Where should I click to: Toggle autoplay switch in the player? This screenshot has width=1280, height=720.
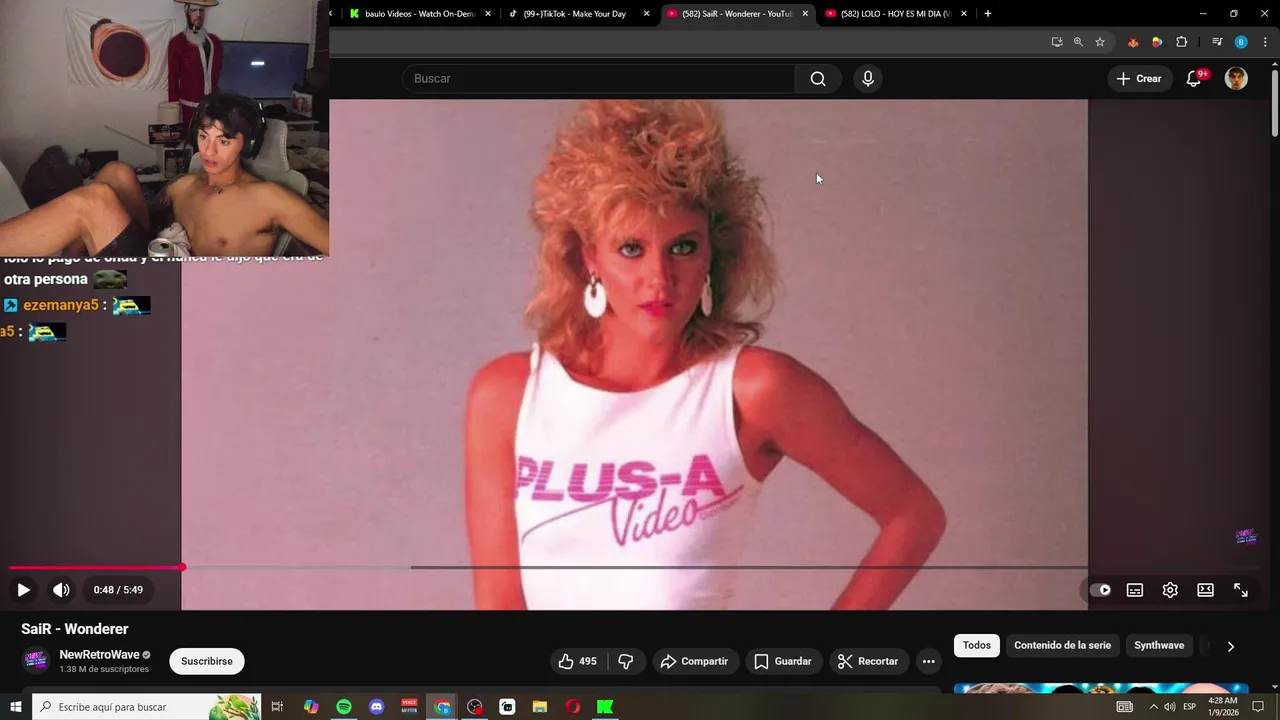tap(1100, 590)
